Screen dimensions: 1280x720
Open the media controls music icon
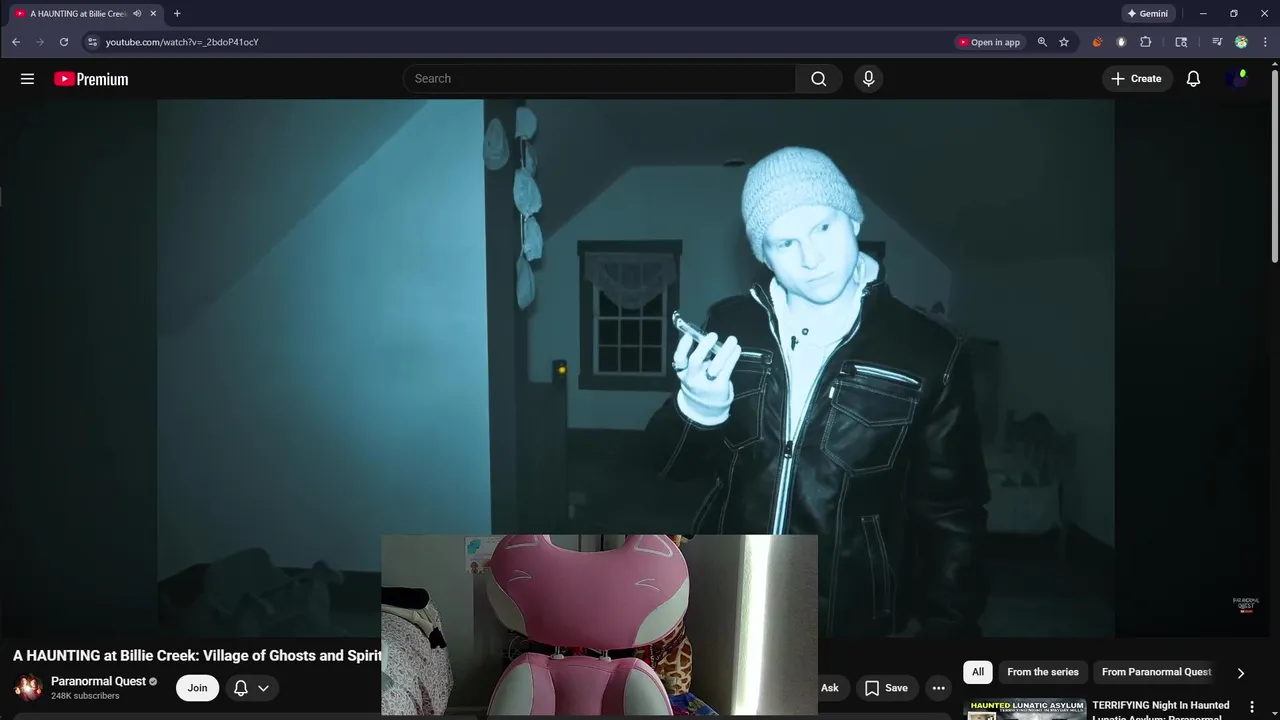coord(1217,42)
